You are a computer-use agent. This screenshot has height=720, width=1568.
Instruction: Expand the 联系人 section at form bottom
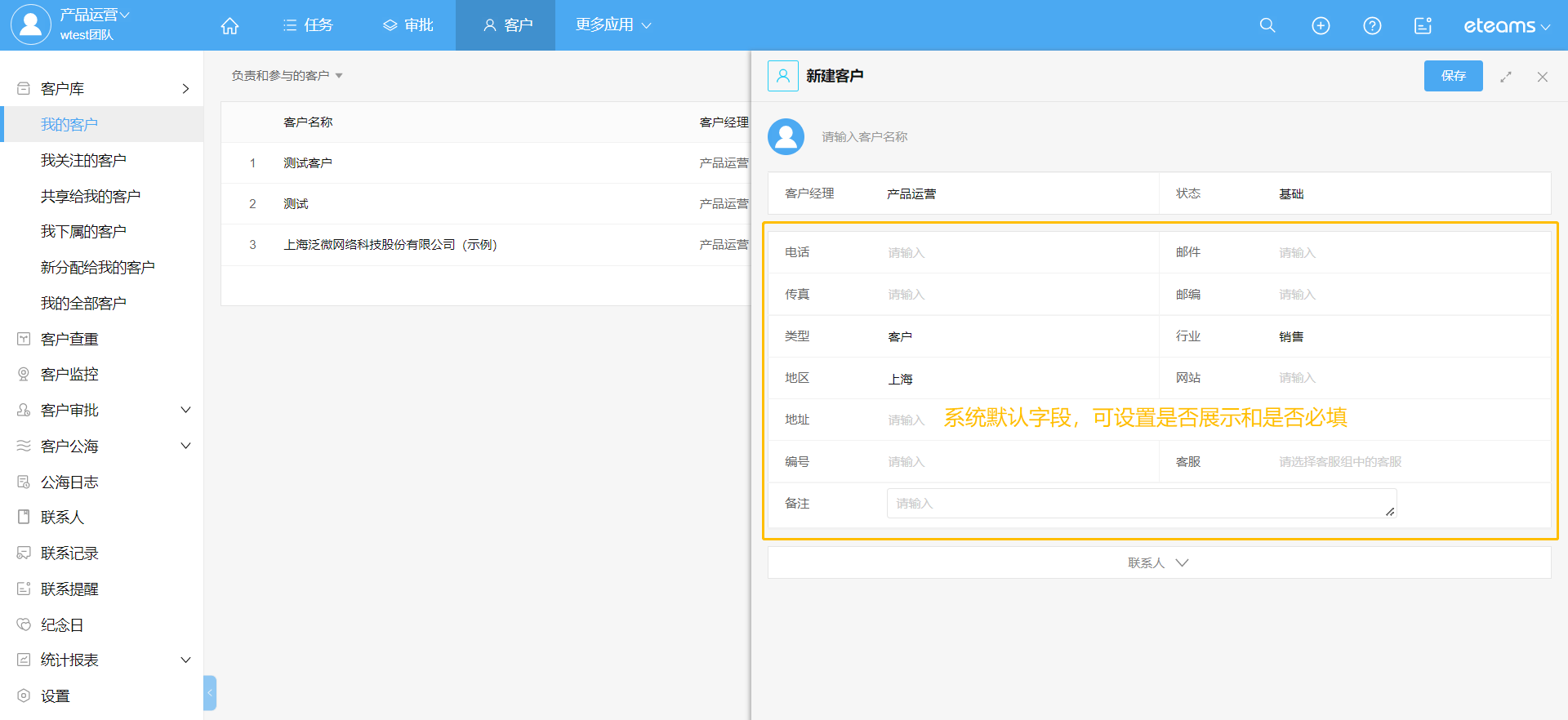[1158, 563]
